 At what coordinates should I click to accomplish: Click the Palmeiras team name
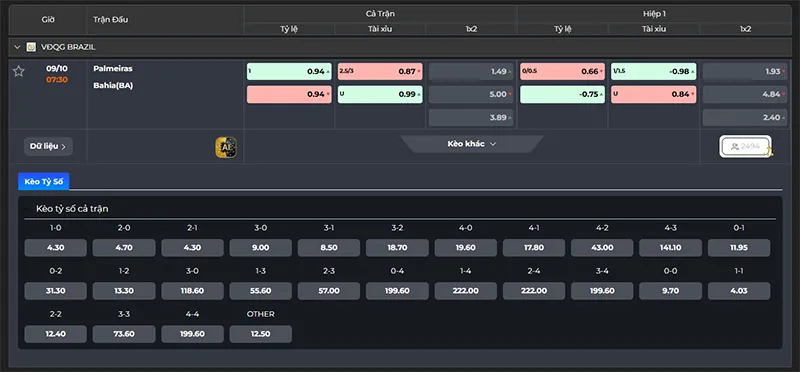[113, 68]
